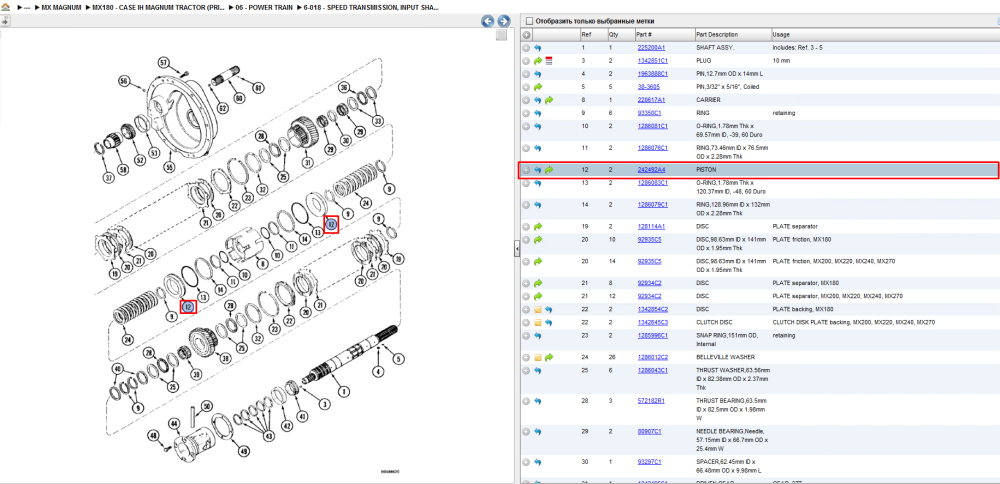Open part number link 93297C1

(x=649, y=462)
